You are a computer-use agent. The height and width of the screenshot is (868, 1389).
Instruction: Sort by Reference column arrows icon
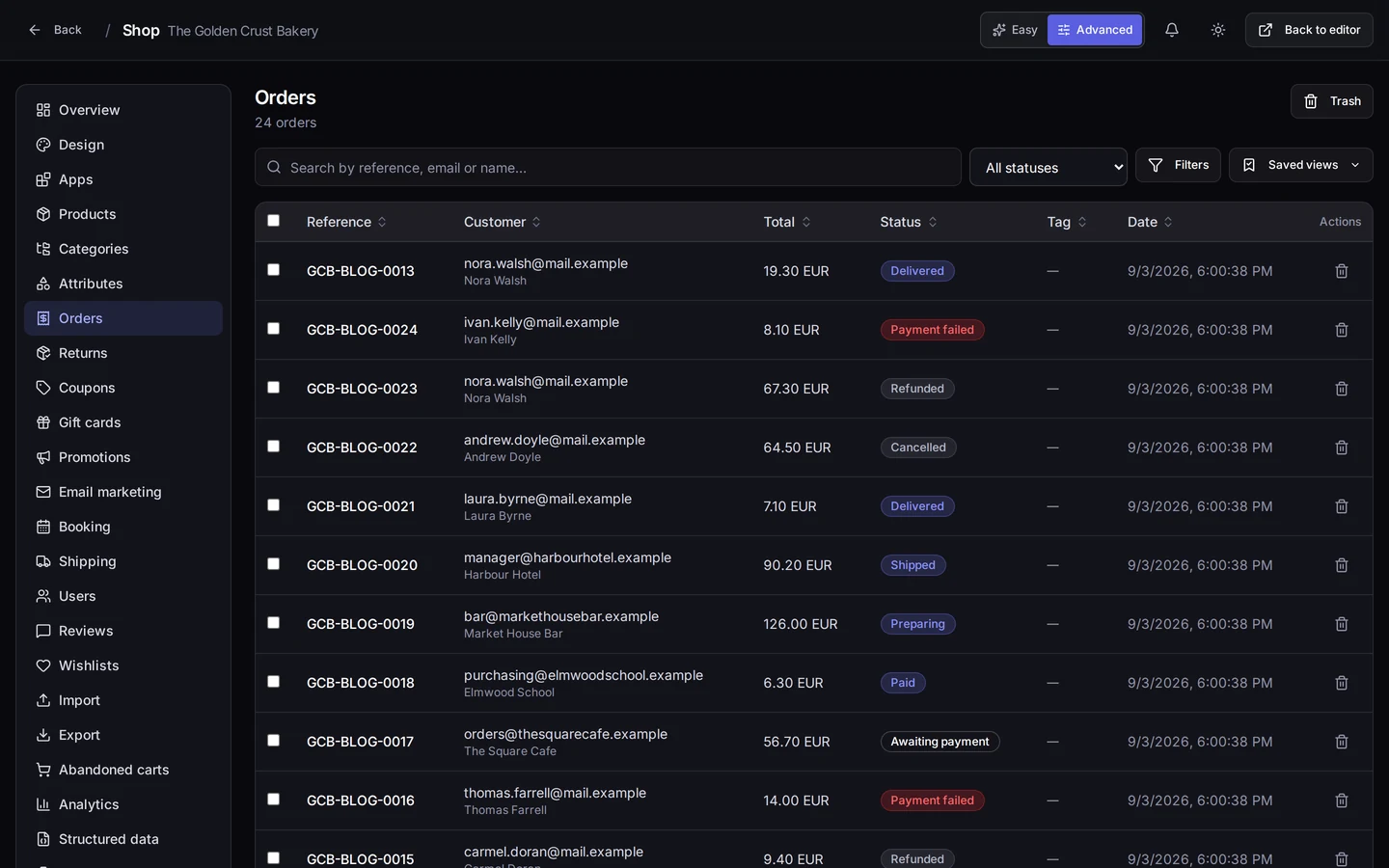382,222
